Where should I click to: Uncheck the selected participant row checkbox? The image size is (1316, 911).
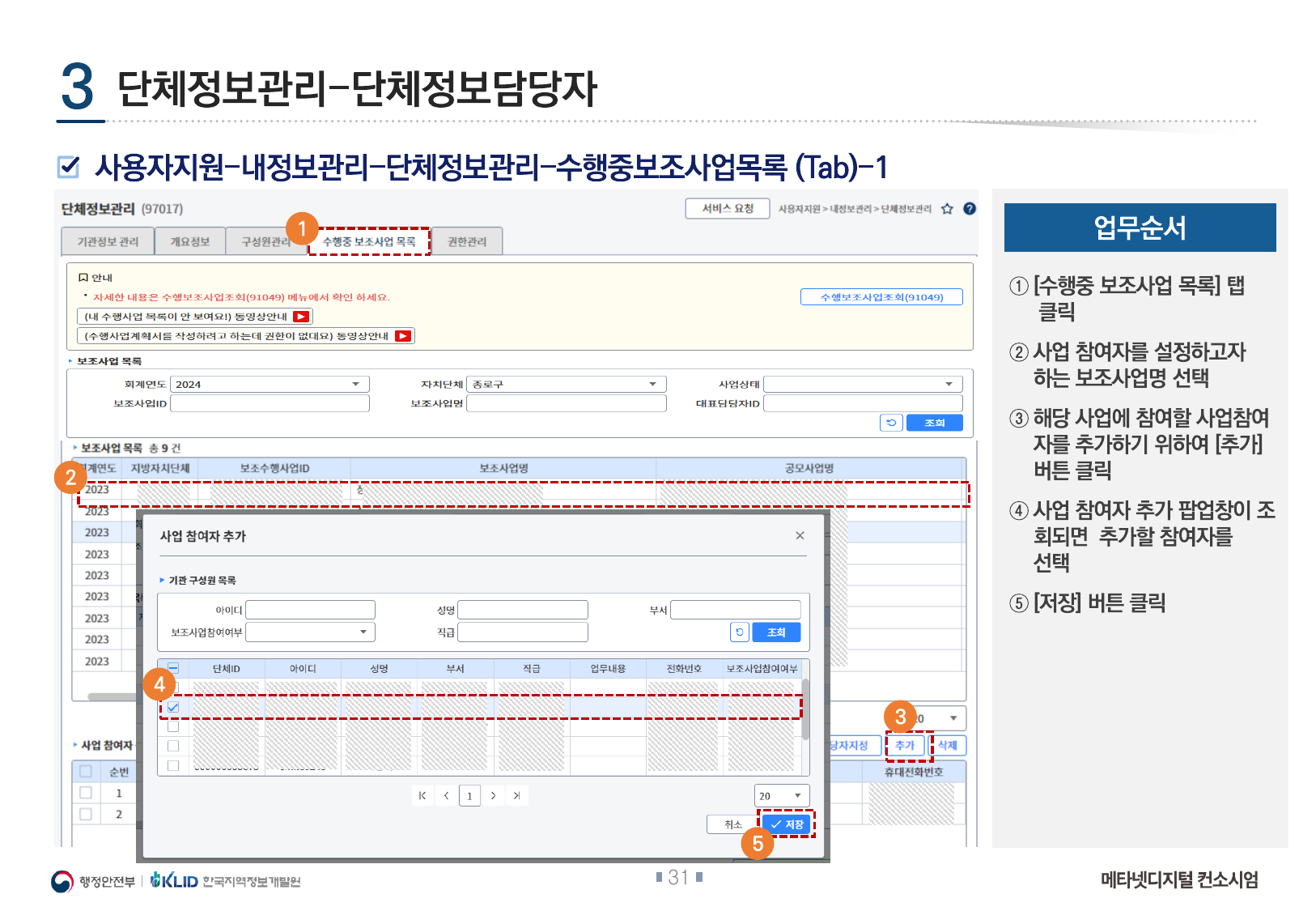[x=173, y=708]
